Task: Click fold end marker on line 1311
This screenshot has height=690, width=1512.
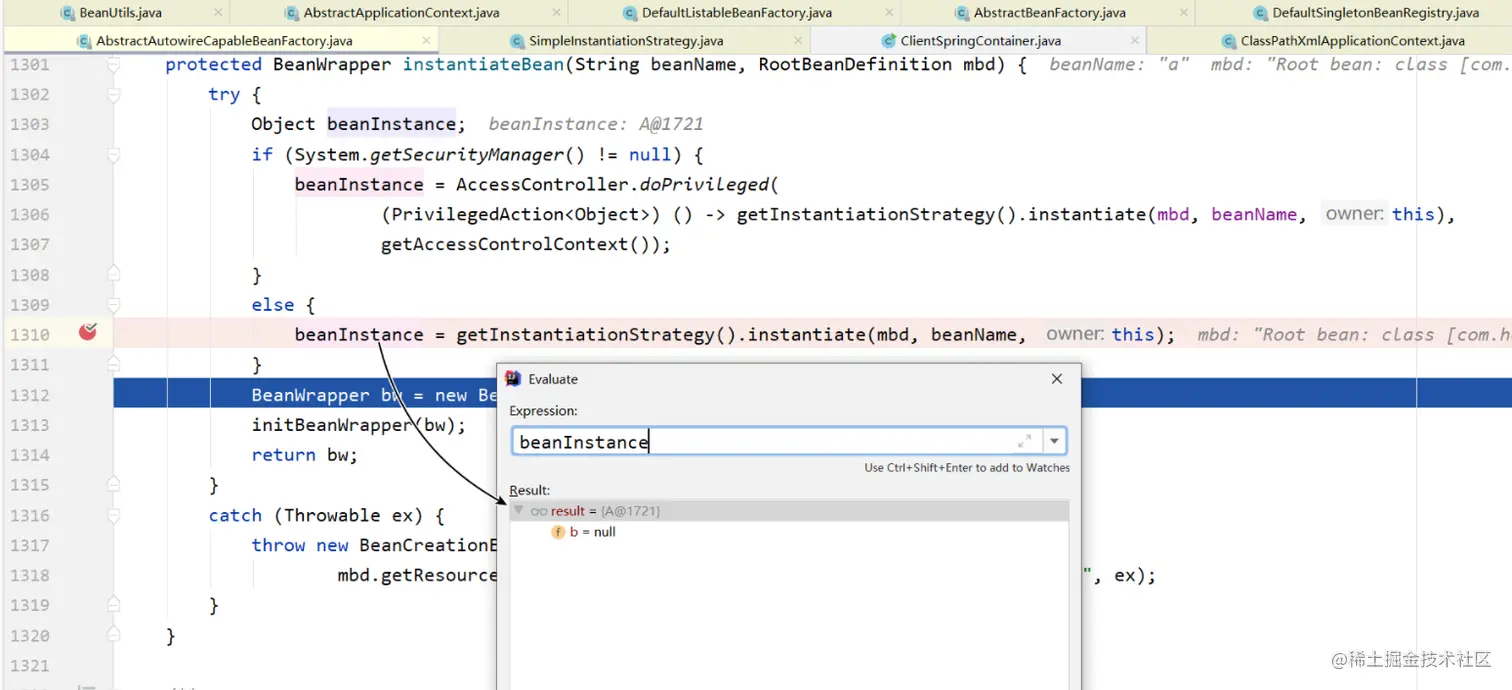Action: 114,363
